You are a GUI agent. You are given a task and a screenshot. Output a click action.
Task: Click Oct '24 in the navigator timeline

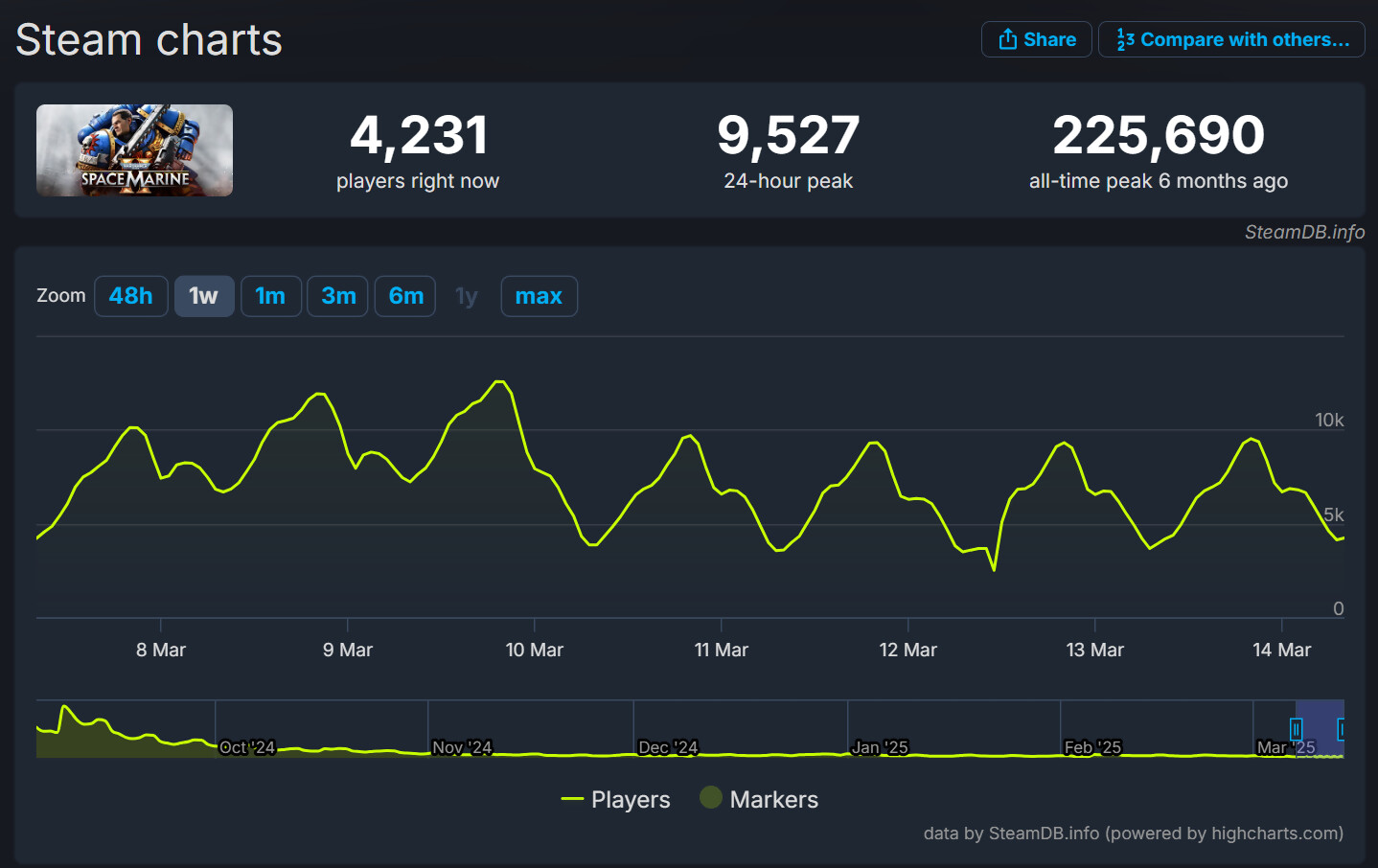tap(247, 747)
